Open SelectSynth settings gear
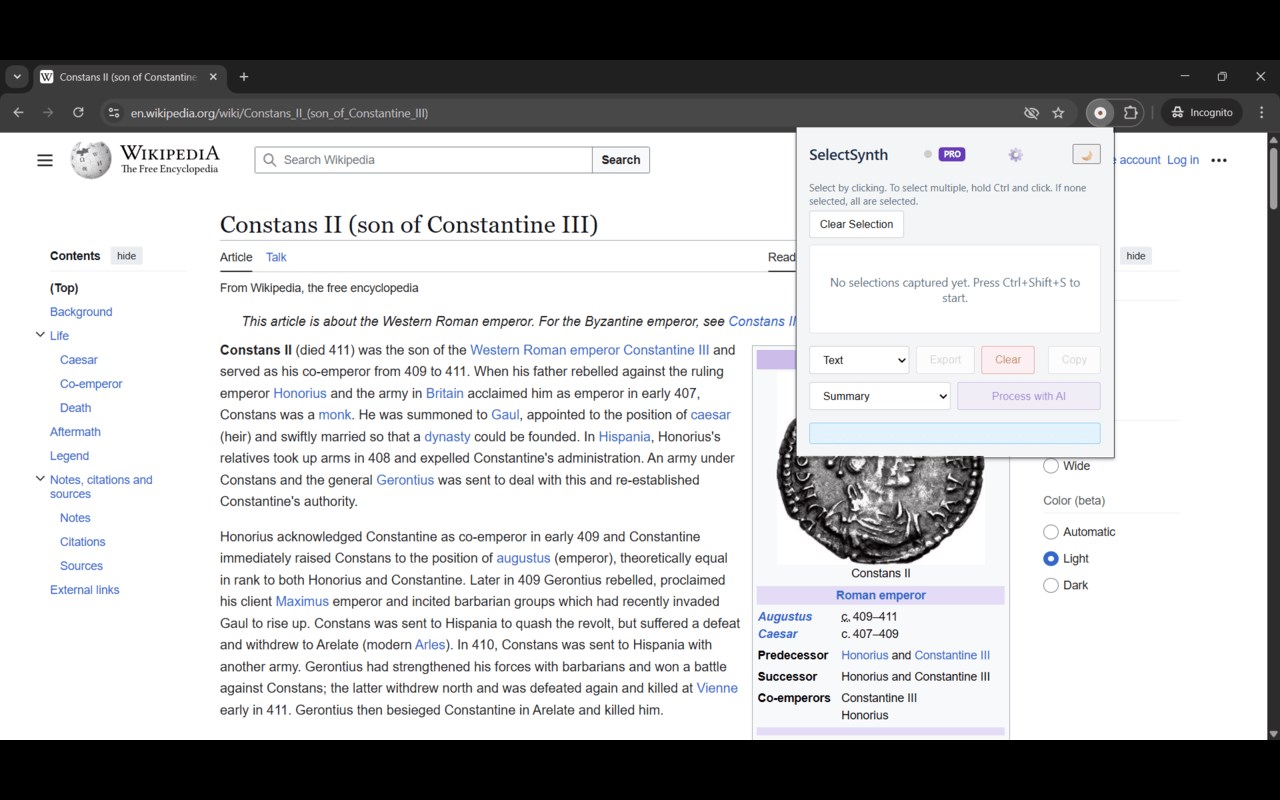This screenshot has width=1280, height=800. tap(1015, 155)
